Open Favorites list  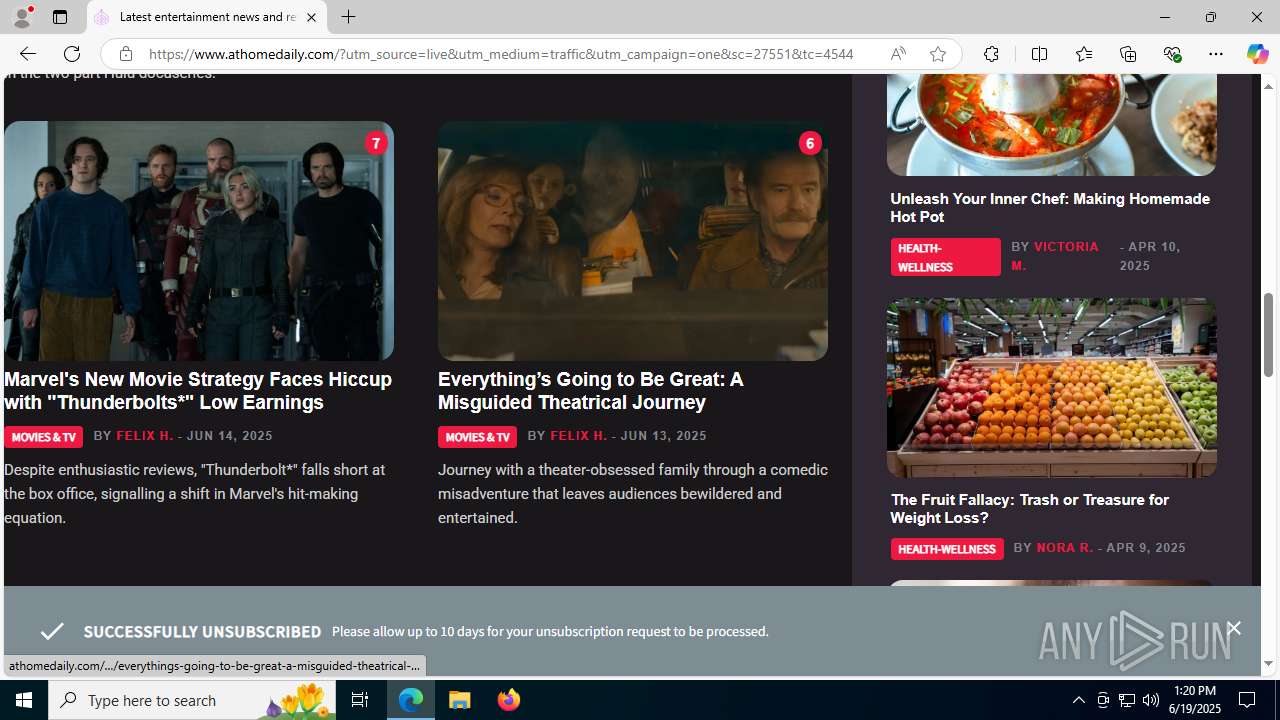coord(1083,54)
